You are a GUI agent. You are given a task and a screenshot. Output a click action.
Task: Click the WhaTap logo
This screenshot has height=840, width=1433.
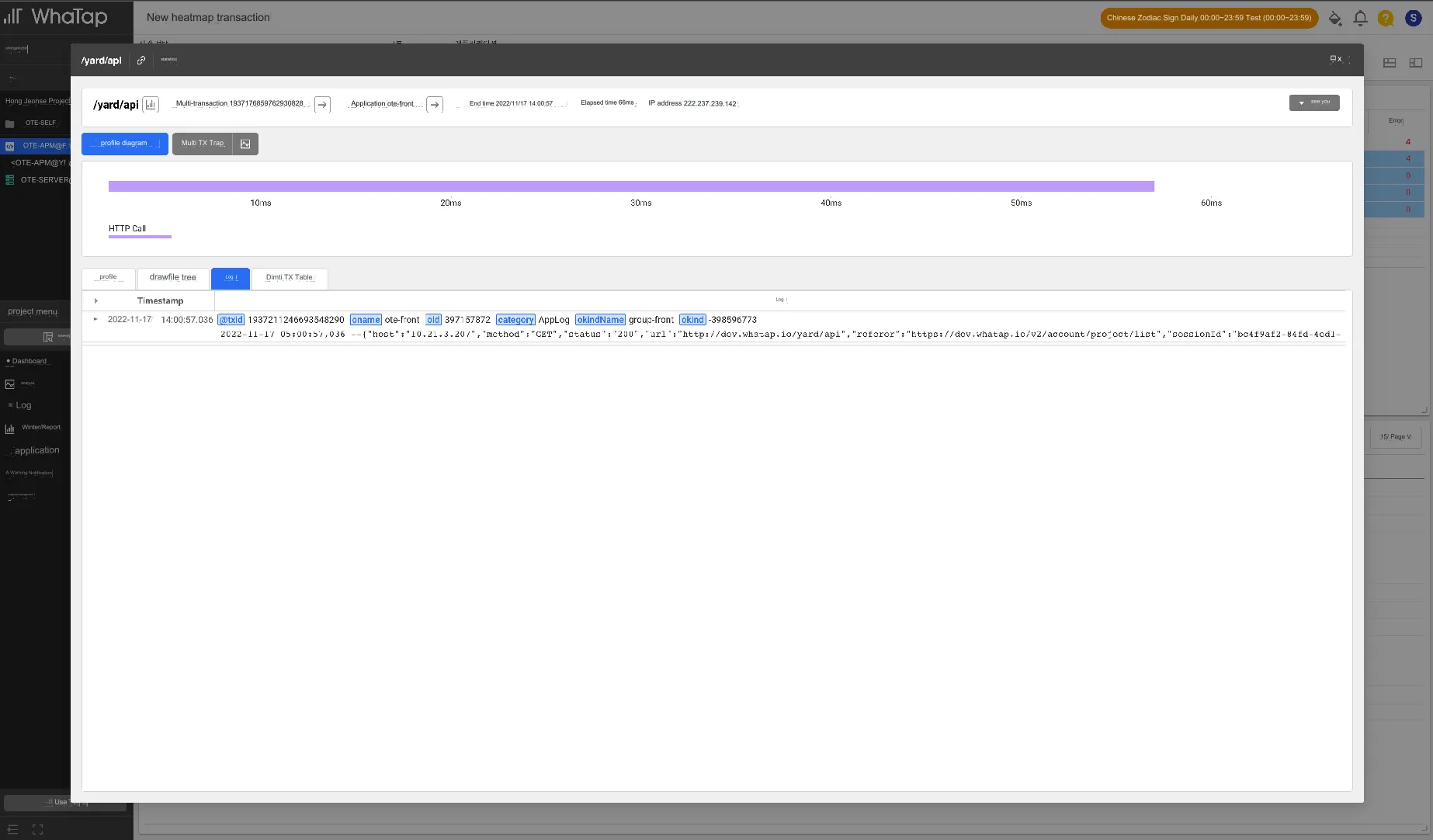[x=56, y=16]
